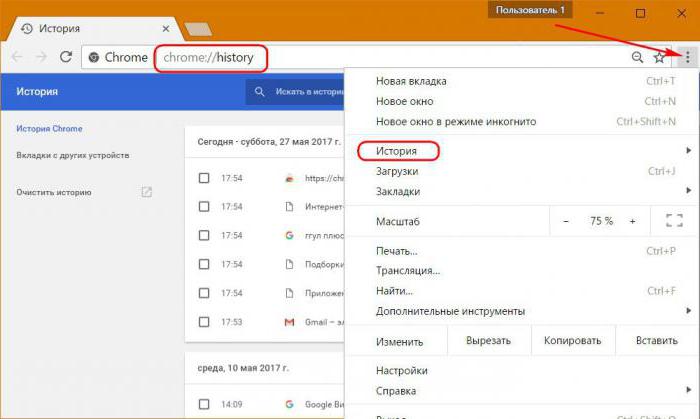
Task: Click the zoom magnifier icon in address bar
Action: [637, 57]
